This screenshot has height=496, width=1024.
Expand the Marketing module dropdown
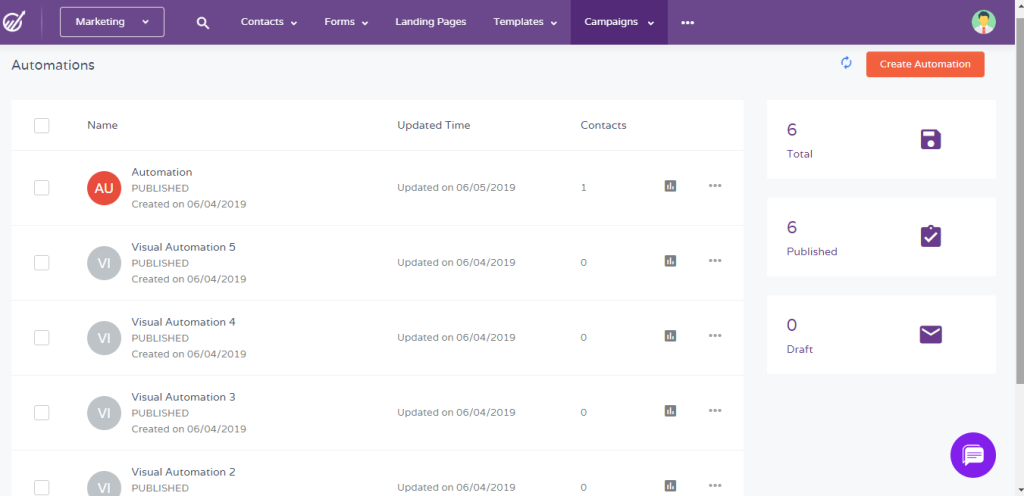[x=112, y=22]
